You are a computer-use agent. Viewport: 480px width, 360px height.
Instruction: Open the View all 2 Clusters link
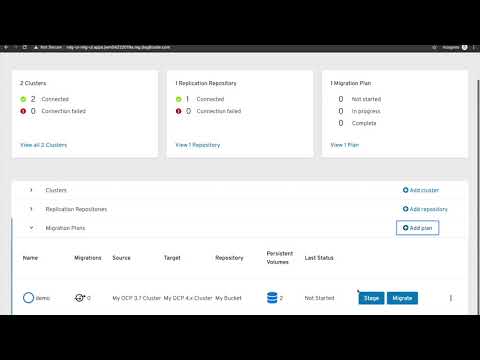point(43,145)
